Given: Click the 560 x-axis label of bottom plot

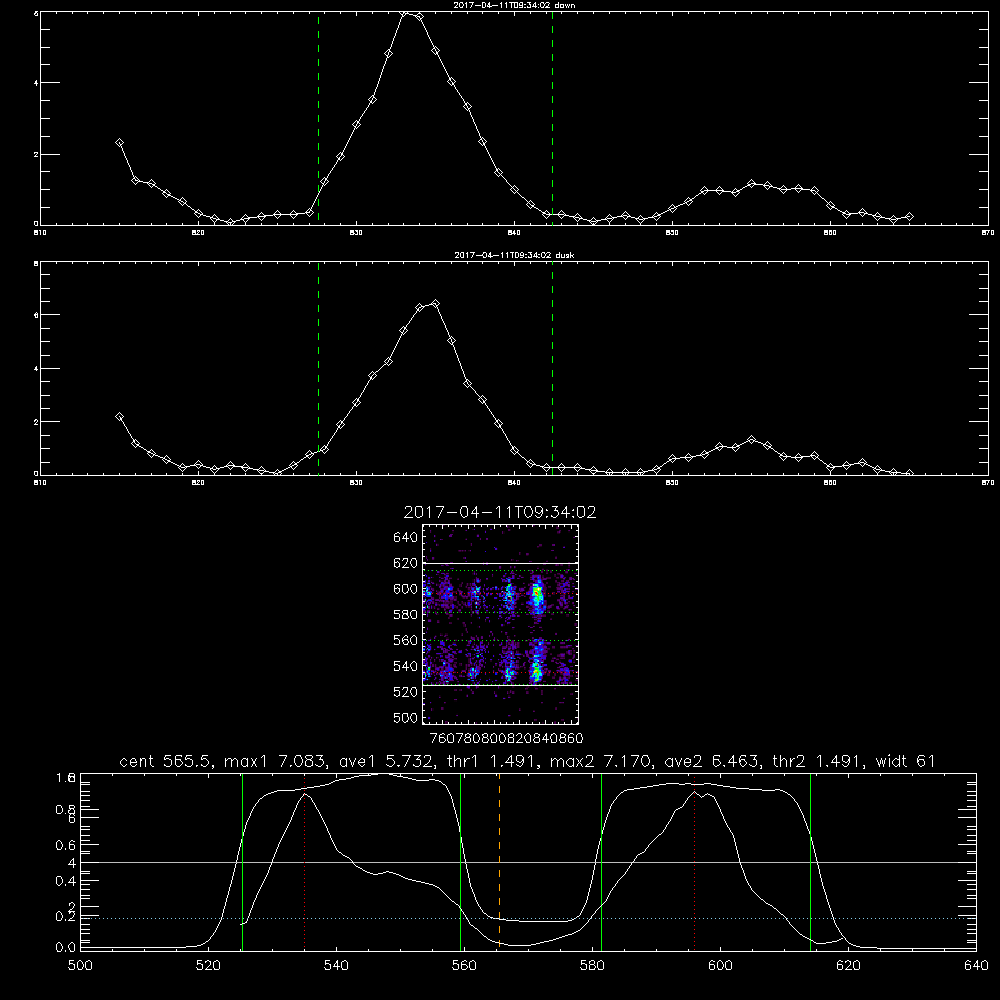Looking at the screenshot, I should click(x=464, y=966).
